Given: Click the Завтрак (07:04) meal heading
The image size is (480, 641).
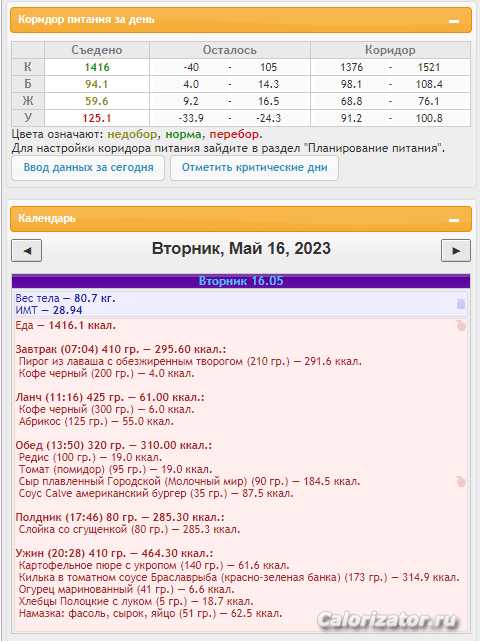Looking at the screenshot, I should [x=121, y=350].
